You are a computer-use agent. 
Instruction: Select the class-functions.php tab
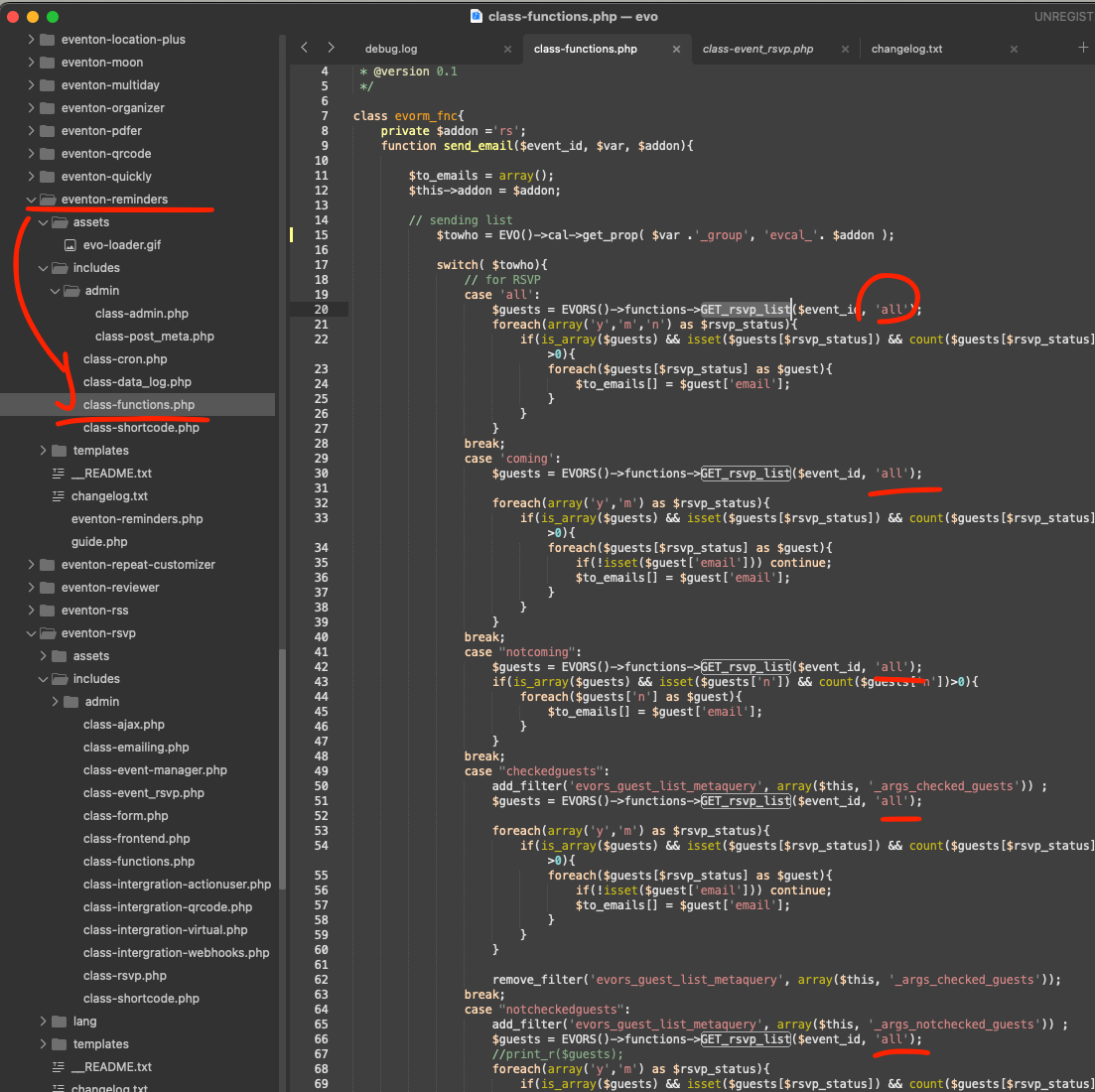(x=585, y=49)
